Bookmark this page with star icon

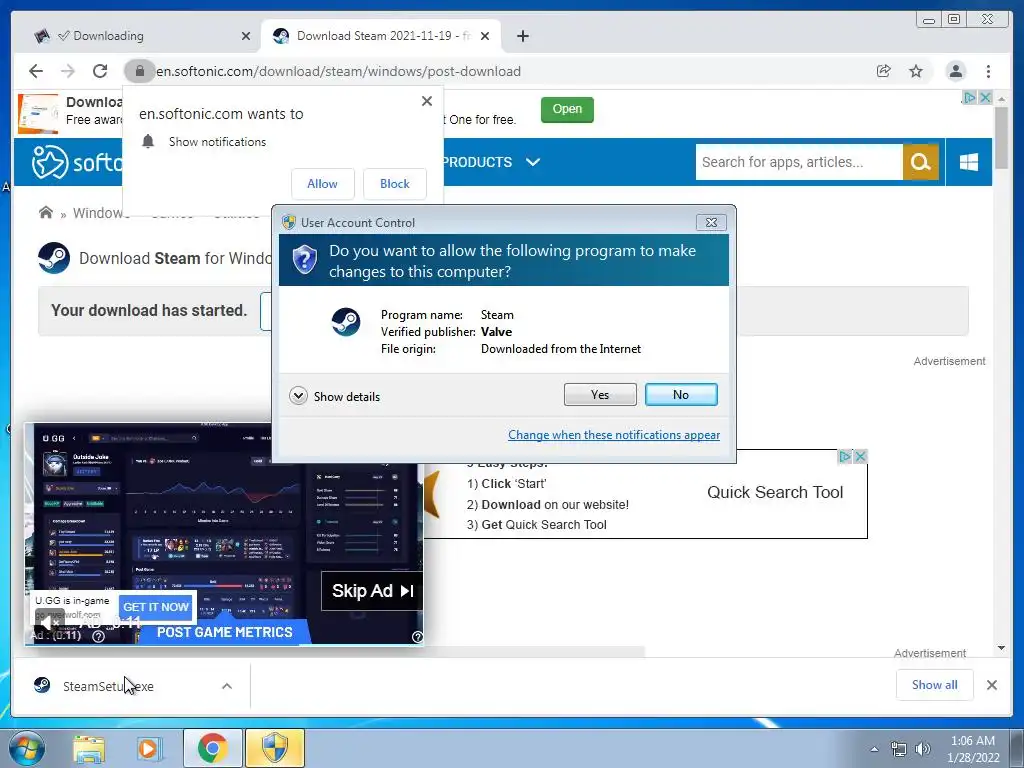[x=916, y=71]
